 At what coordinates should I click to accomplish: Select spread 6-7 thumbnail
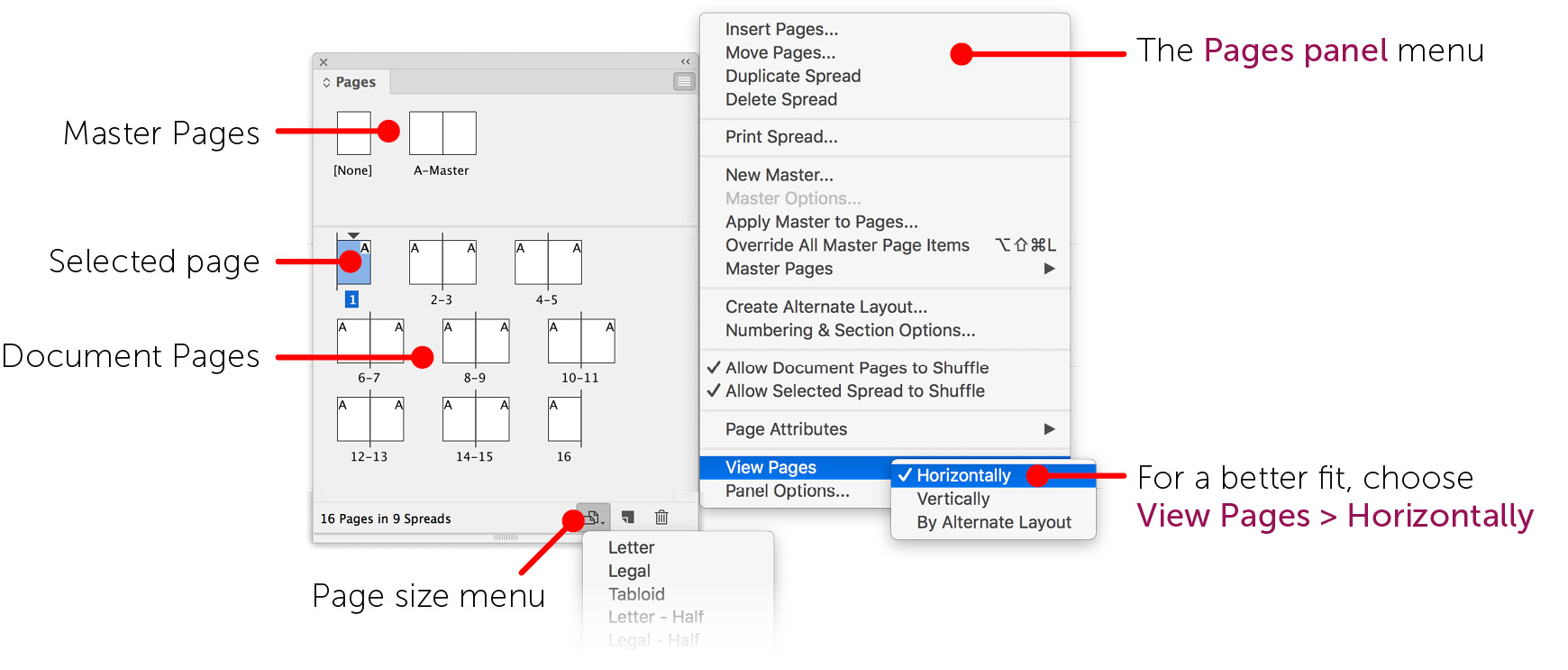point(370,341)
